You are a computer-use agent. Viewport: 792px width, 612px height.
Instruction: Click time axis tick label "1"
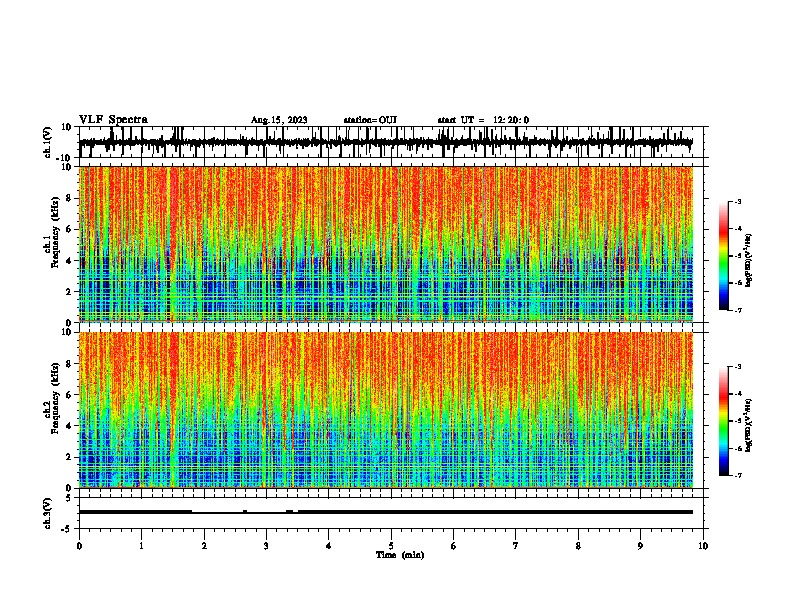(142, 546)
